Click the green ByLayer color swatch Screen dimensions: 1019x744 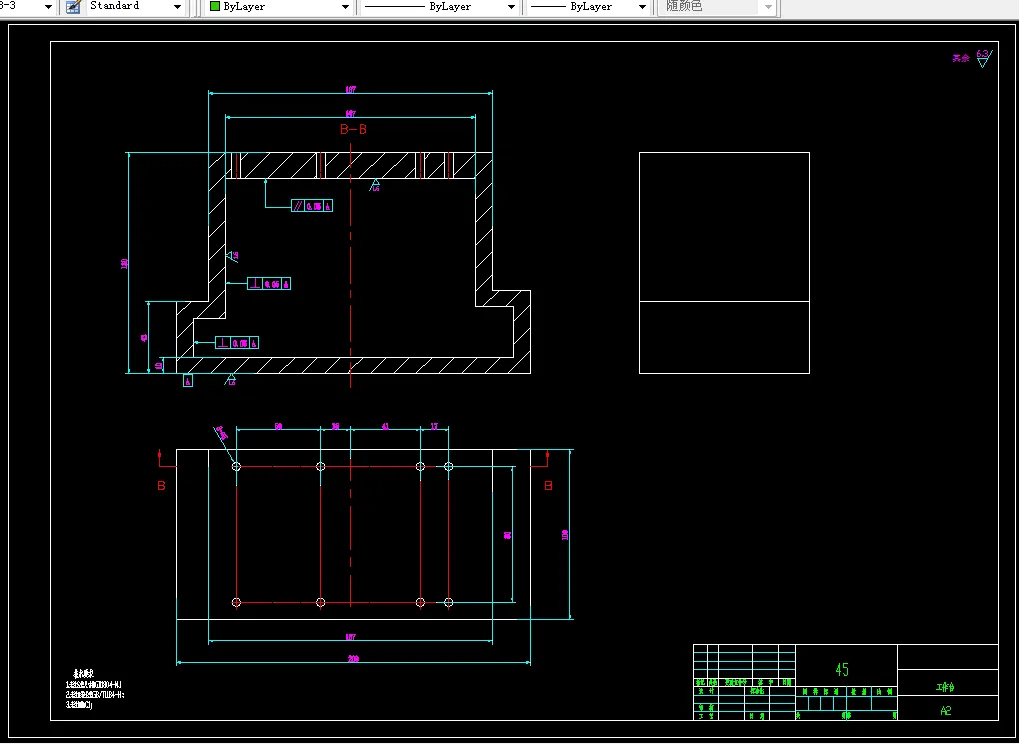pos(215,6)
